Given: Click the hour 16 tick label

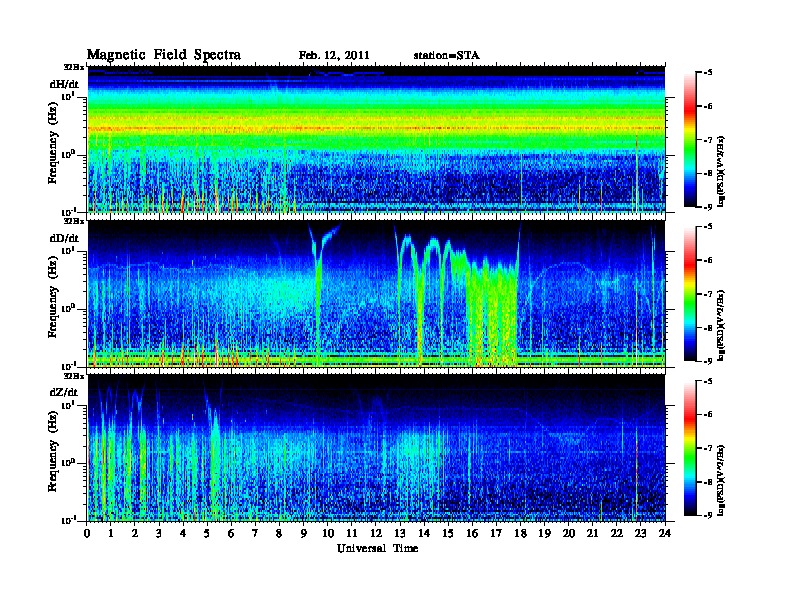Looking at the screenshot, I should (472, 533).
